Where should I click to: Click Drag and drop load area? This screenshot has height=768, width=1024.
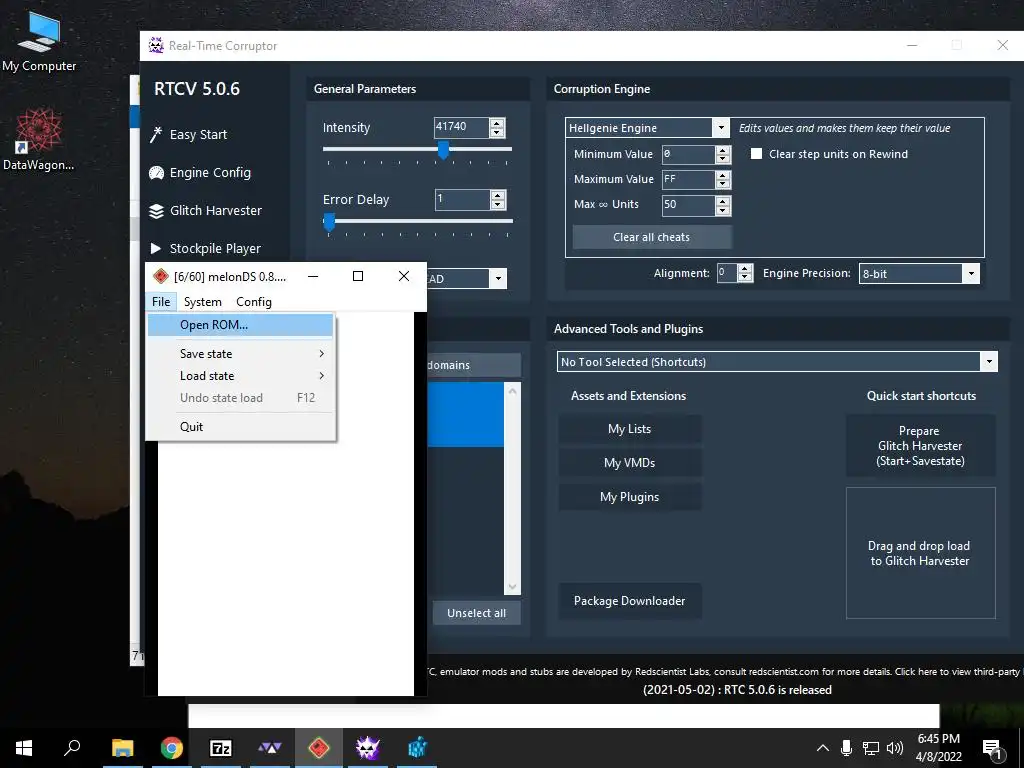click(x=920, y=553)
